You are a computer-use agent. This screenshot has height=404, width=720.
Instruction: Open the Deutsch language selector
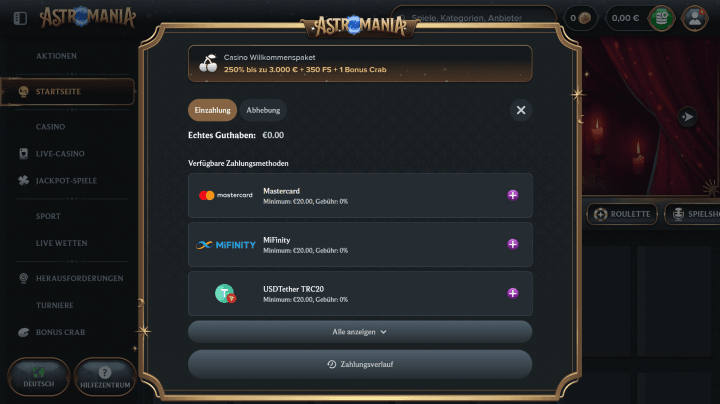tap(39, 377)
